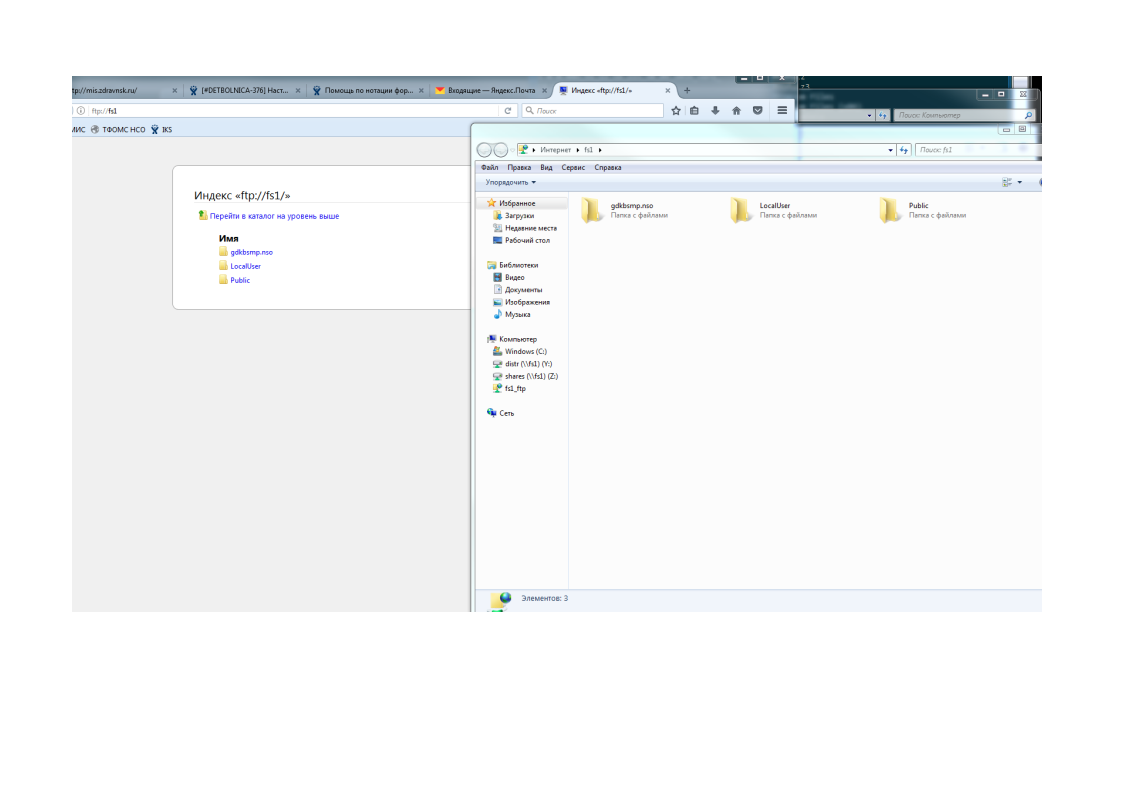
Task: Select Windows (C:) drive in the sidebar
Action: (x=525, y=351)
